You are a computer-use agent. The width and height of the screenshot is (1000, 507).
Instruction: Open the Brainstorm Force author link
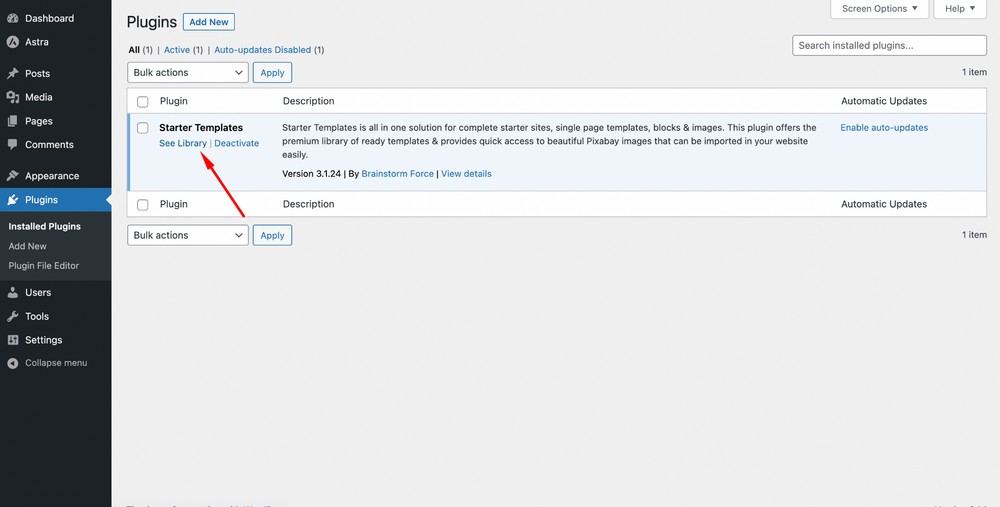397,174
